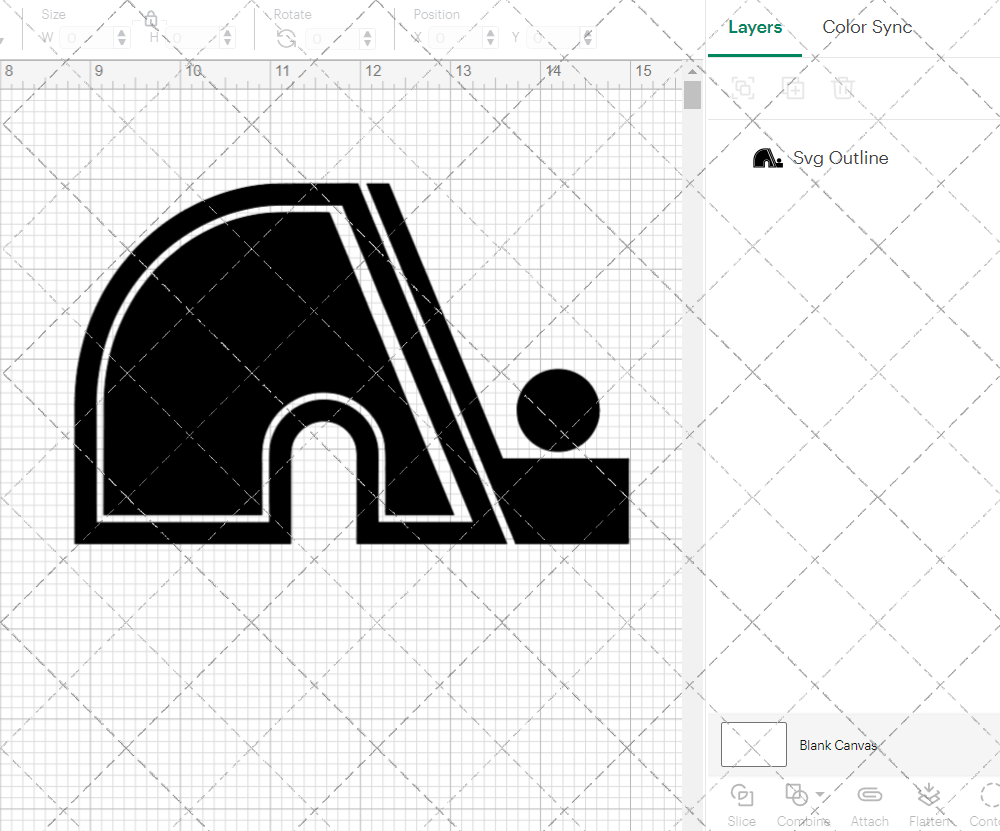Click the Width input field
Screen dimensions: 1000x831
tap(87, 38)
